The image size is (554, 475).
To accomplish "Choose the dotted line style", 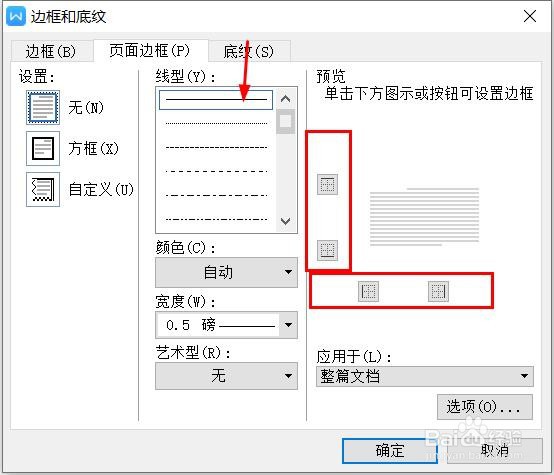I will click(x=216, y=124).
